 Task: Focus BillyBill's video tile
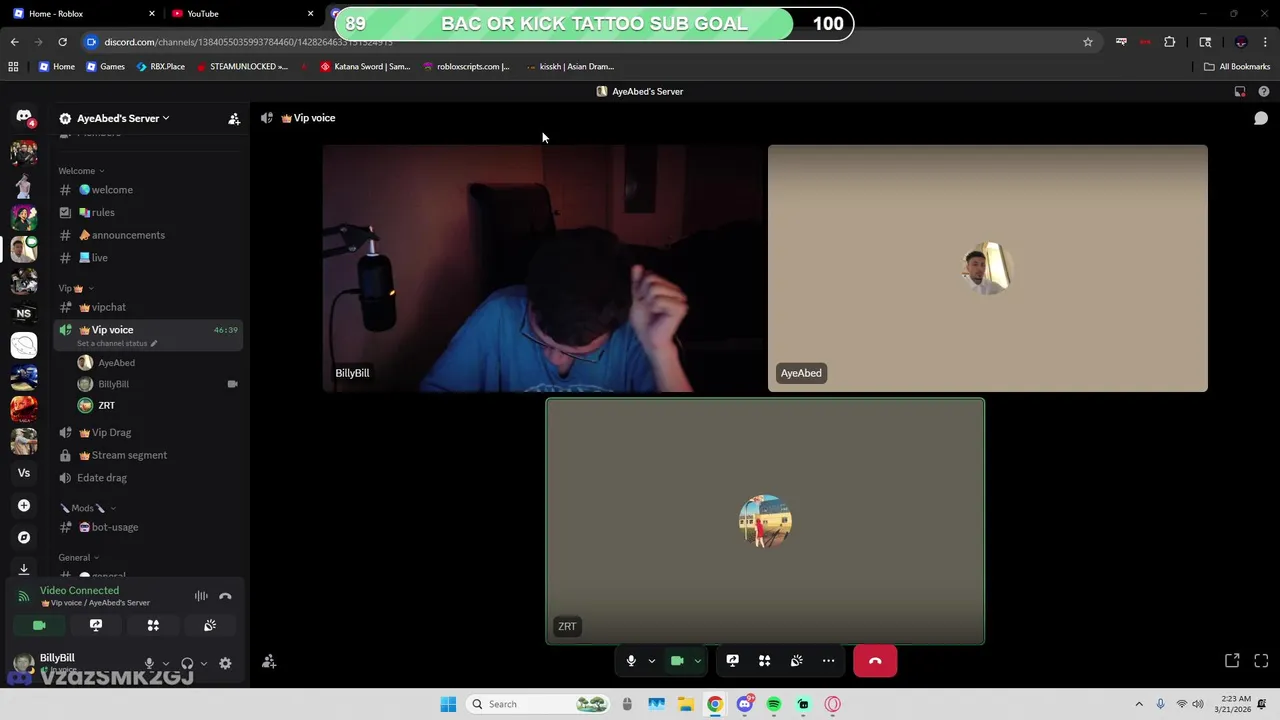click(543, 268)
